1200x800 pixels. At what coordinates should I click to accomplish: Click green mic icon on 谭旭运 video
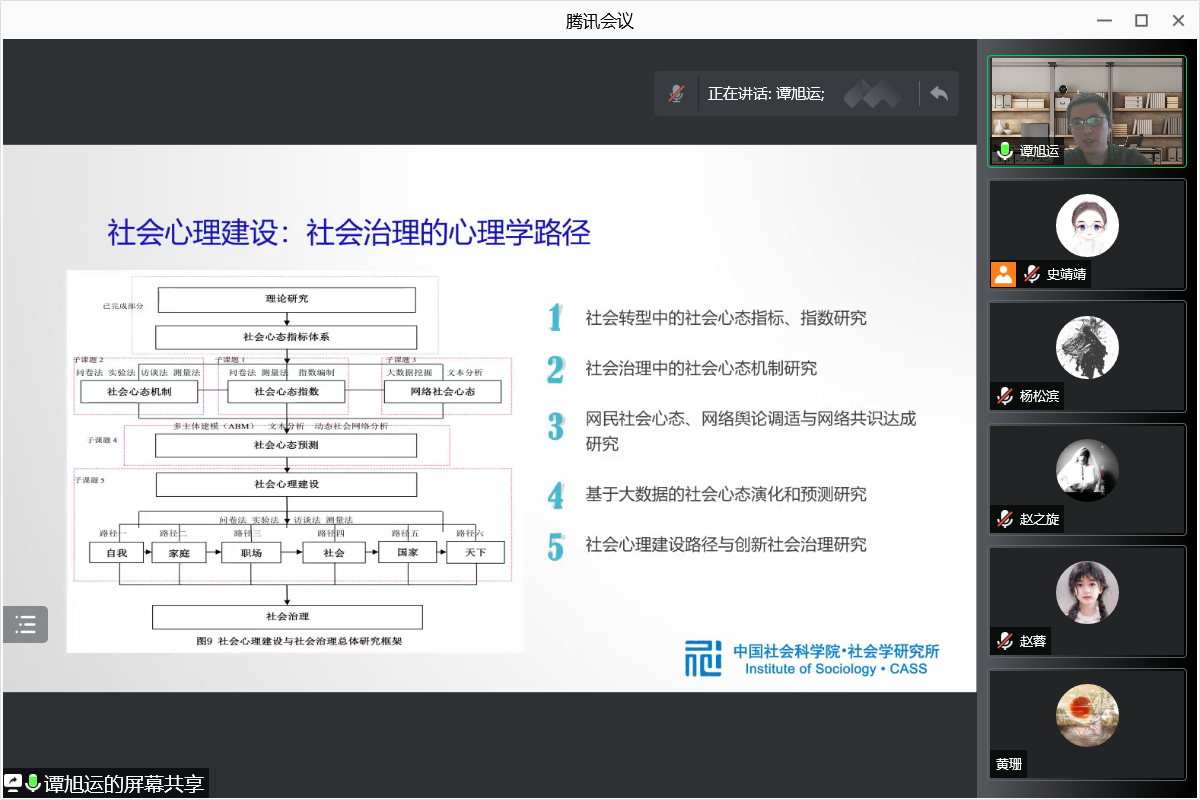coord(1005,151)
